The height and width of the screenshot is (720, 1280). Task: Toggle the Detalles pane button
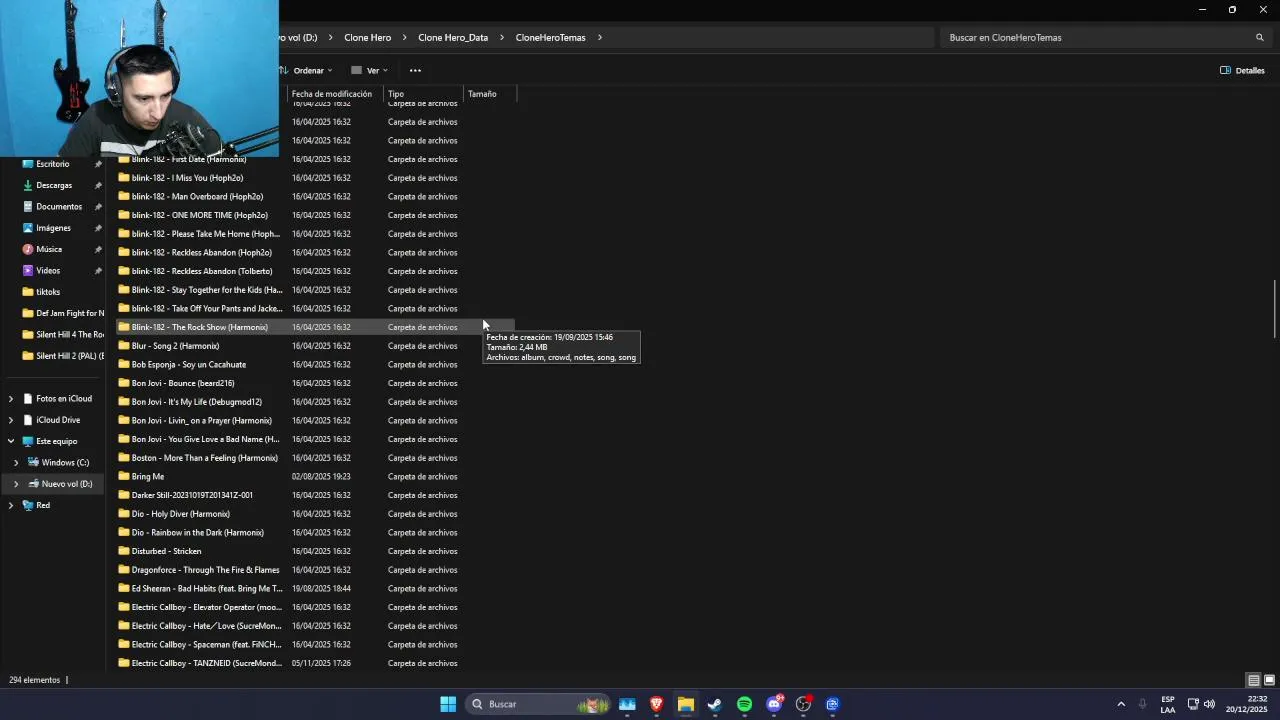click(x=1243, y=70)
